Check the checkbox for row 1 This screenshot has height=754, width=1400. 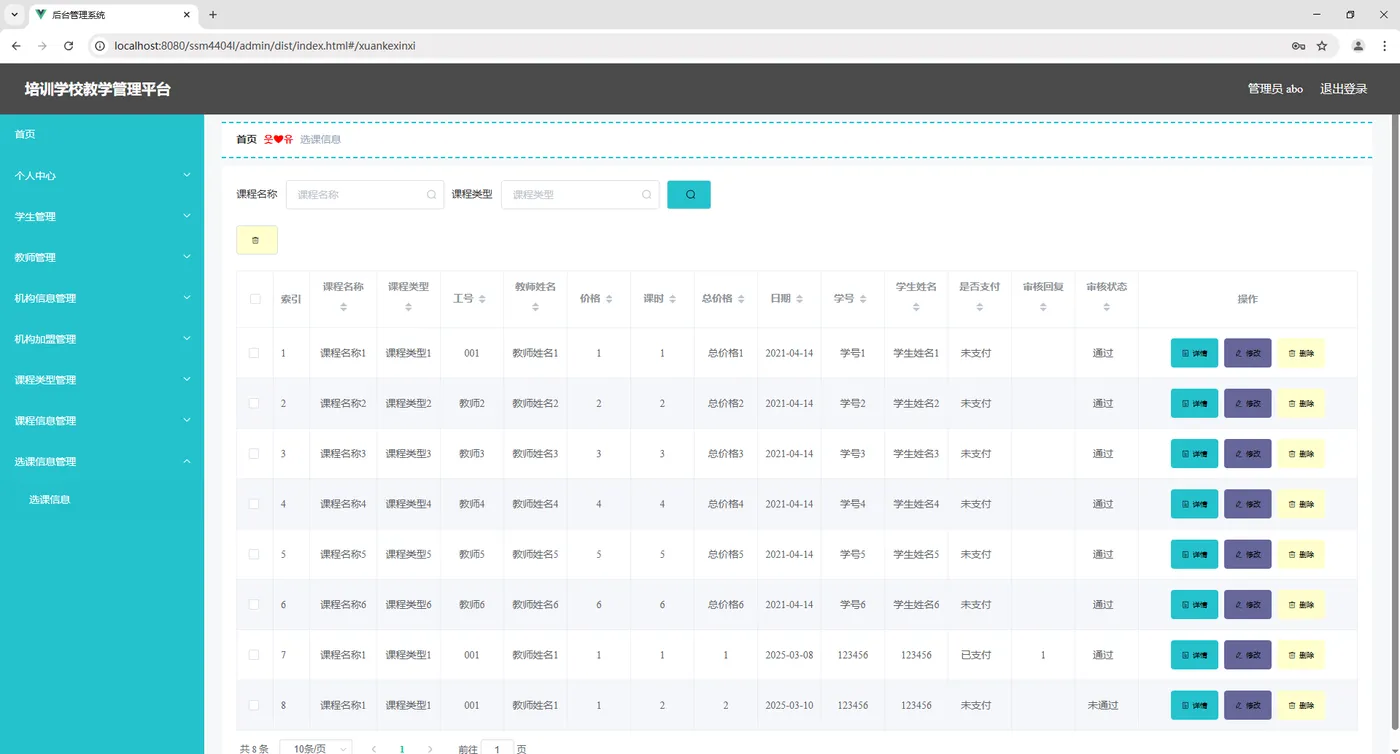254,353
